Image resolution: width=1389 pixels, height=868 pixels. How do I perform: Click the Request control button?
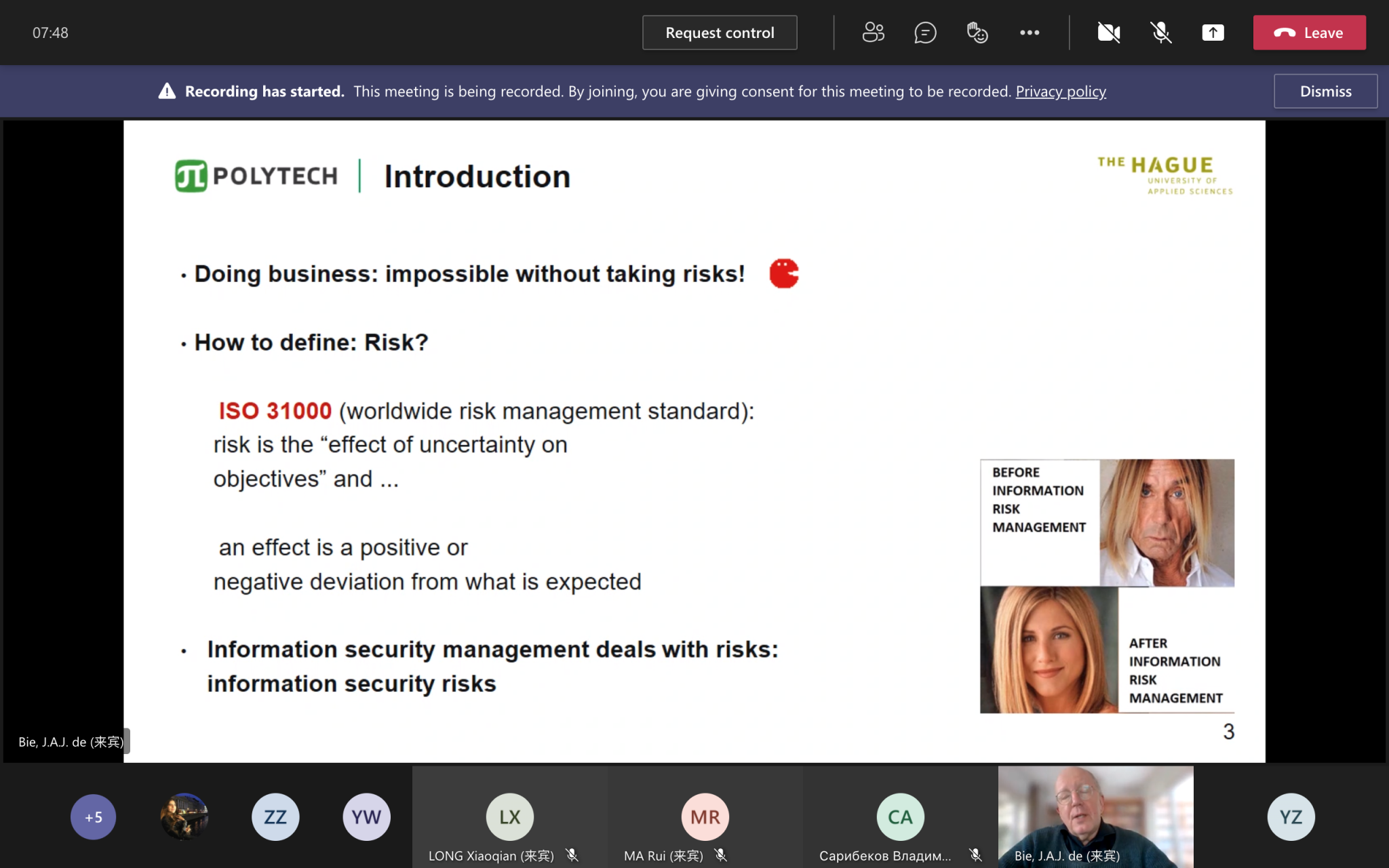tap(720, 33)
